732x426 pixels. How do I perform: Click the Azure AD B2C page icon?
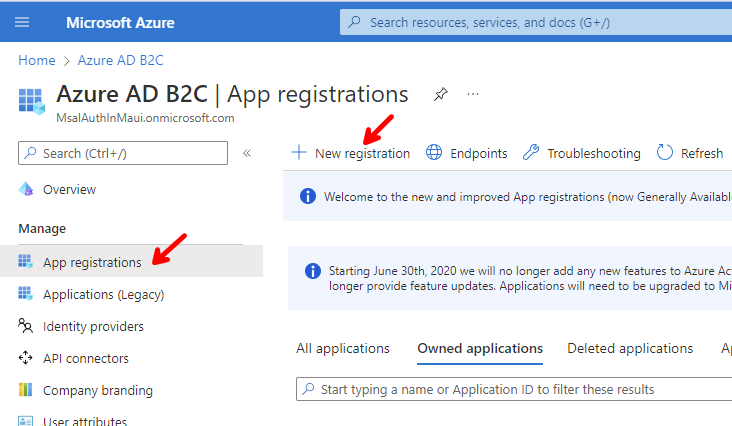click(31, 101)
